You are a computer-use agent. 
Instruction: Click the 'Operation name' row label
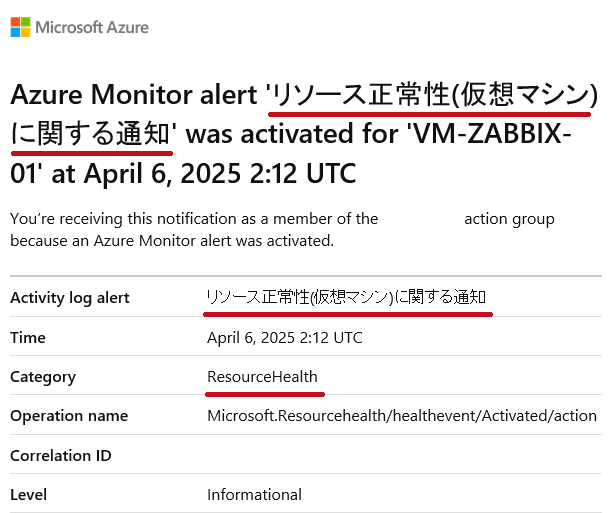69,416
